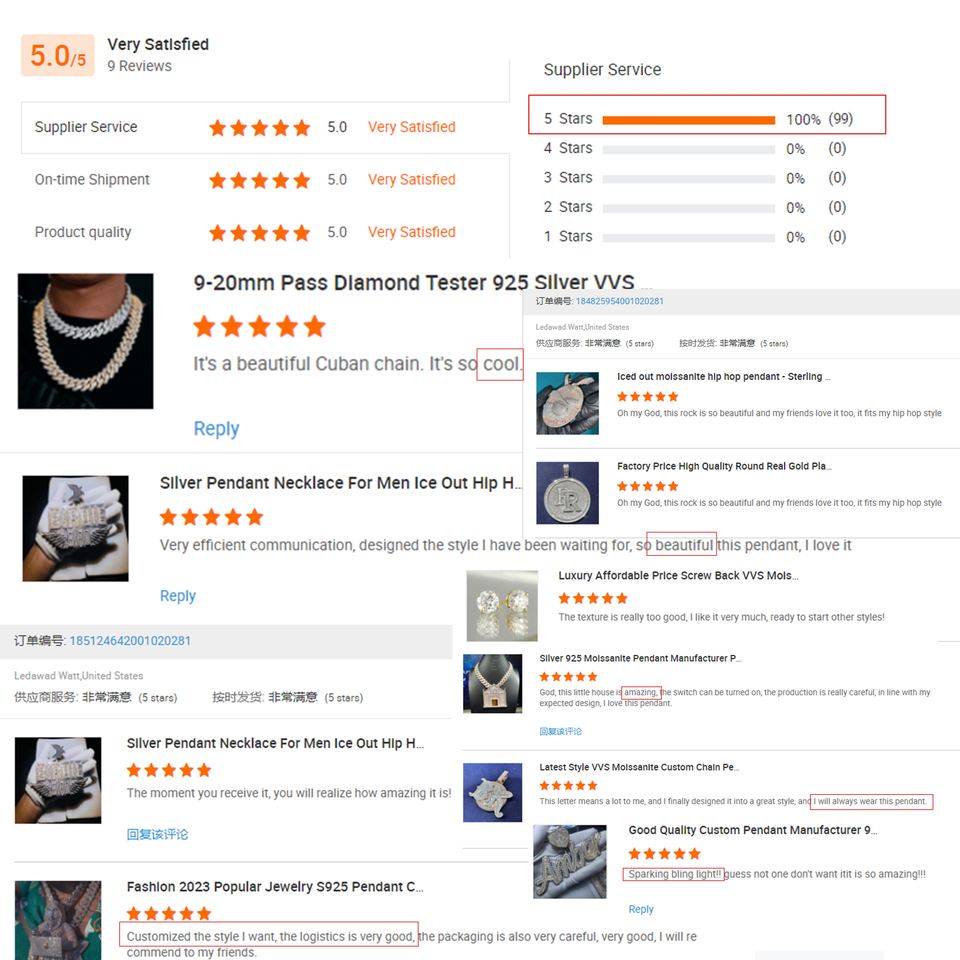This screenshot has height=960, width=960.
Task: Click the On-time Shipment rating row
Action: point(266,180)
